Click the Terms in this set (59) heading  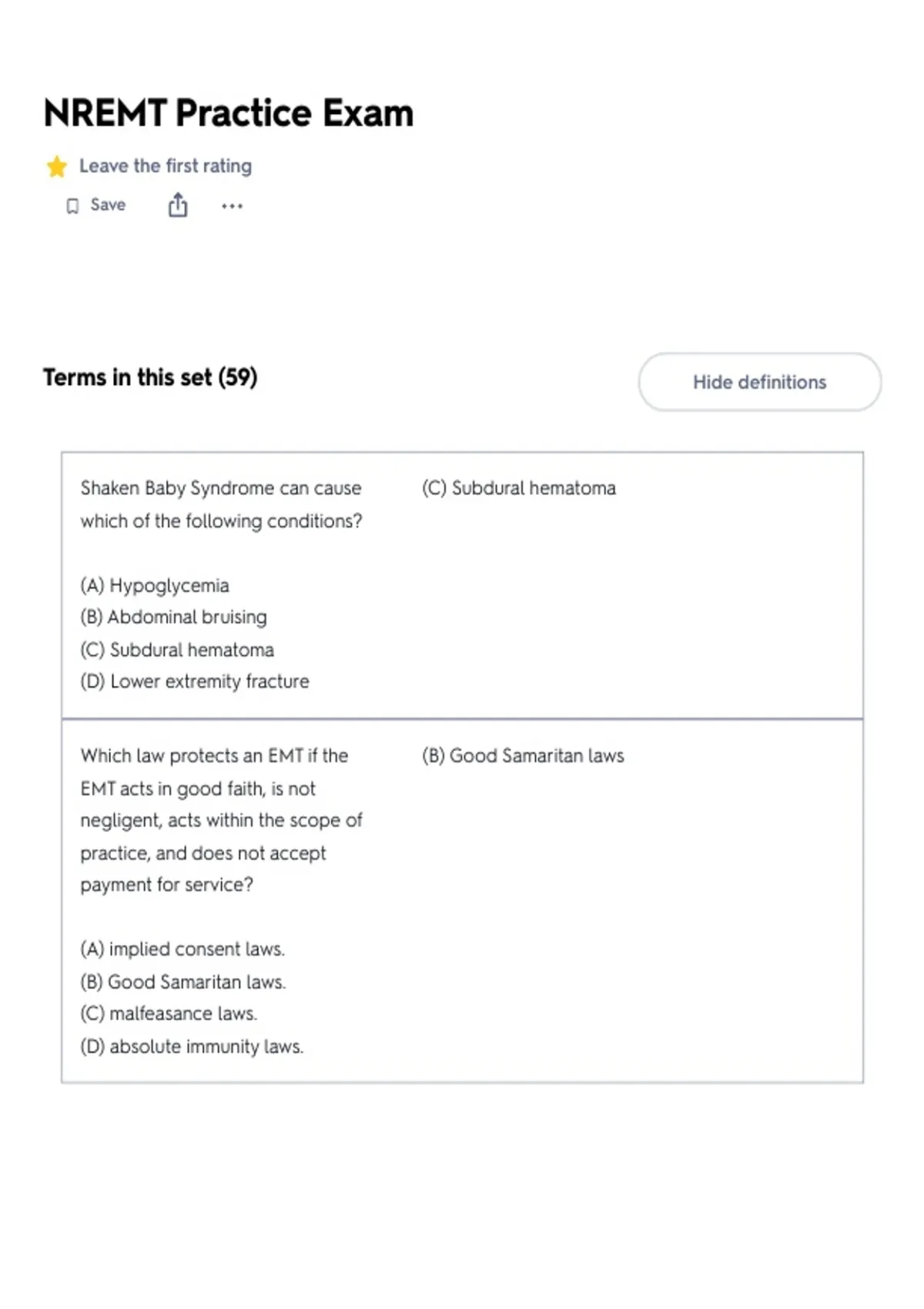[x=150, y=377]
